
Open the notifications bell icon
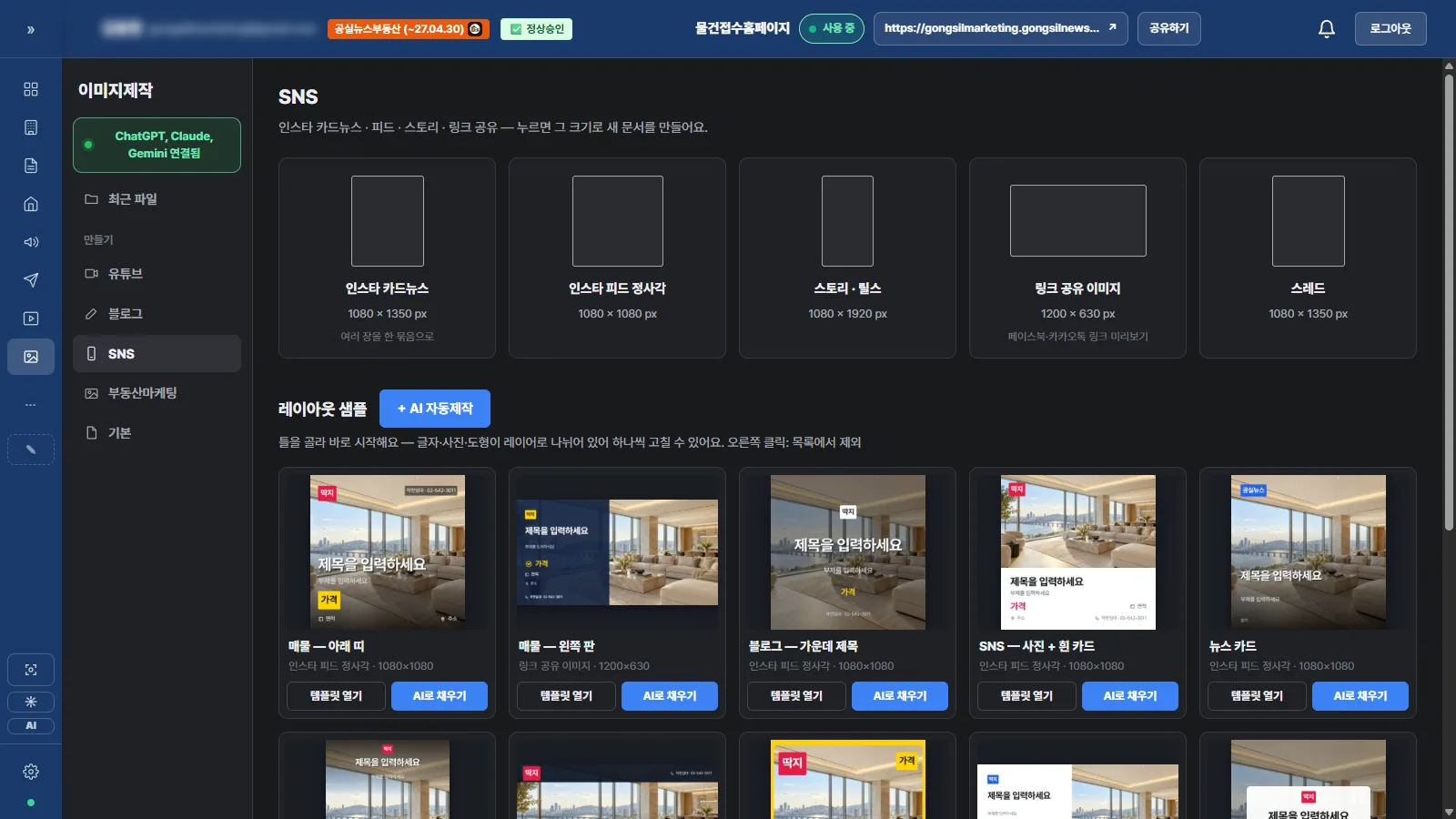point(1327,29)
